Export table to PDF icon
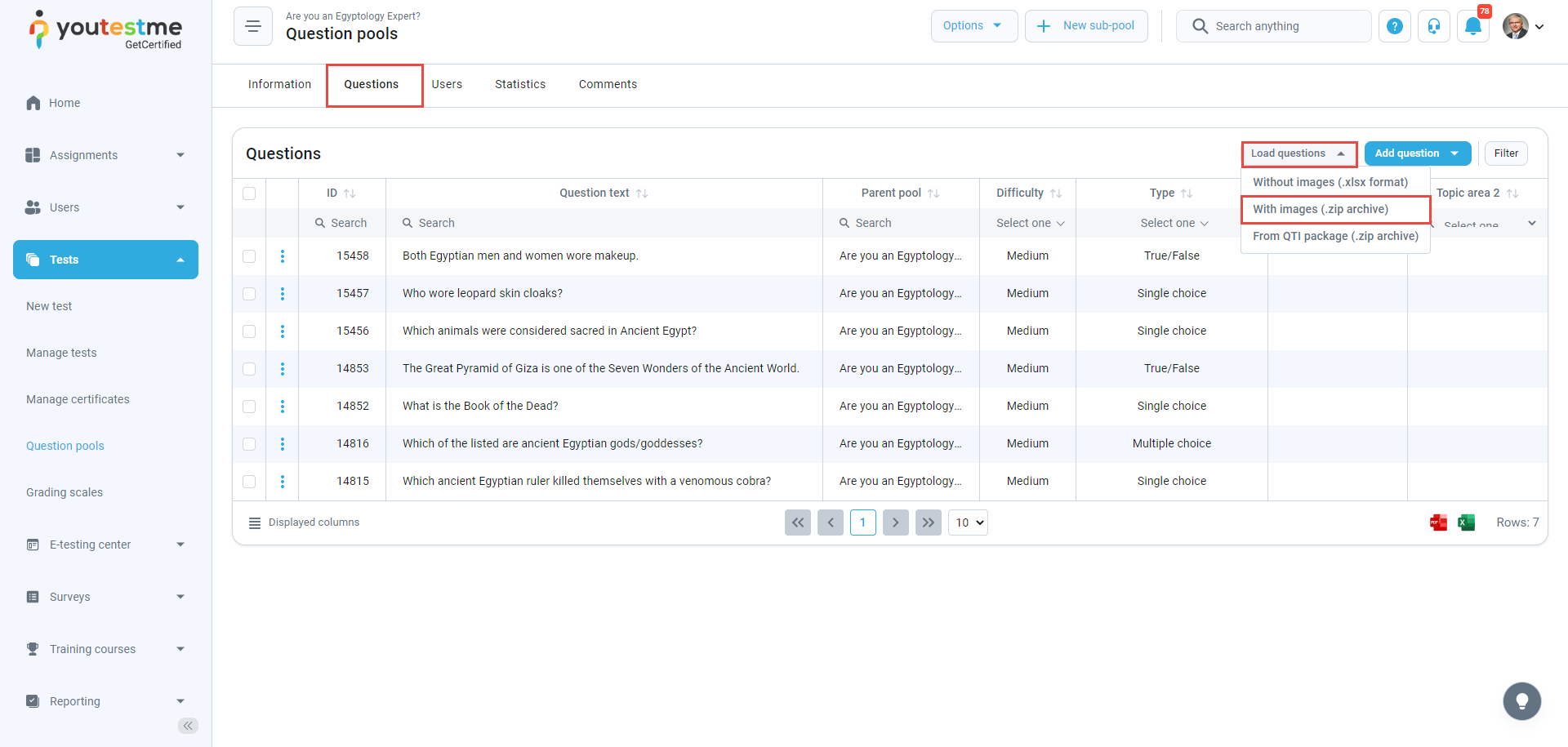The height and width of the screenshot is (747, 1568). click(x=1438, y=522)
